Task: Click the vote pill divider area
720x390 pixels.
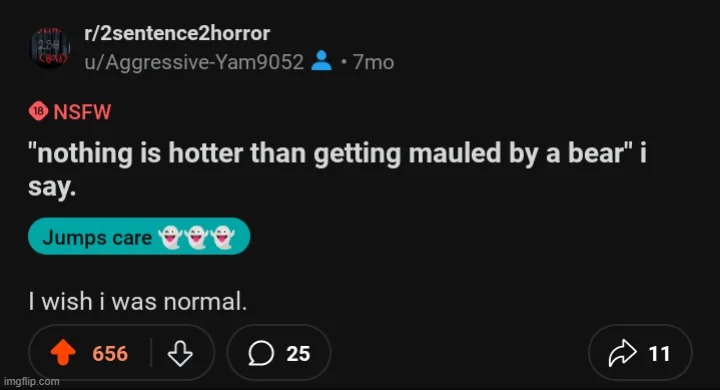Action: (151, 353)
